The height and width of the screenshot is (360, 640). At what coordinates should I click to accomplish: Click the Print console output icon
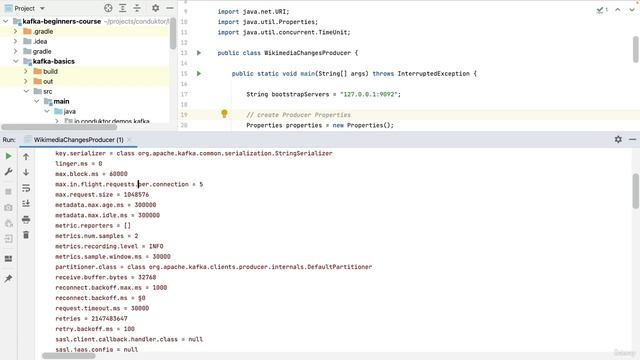click(26, 220)
